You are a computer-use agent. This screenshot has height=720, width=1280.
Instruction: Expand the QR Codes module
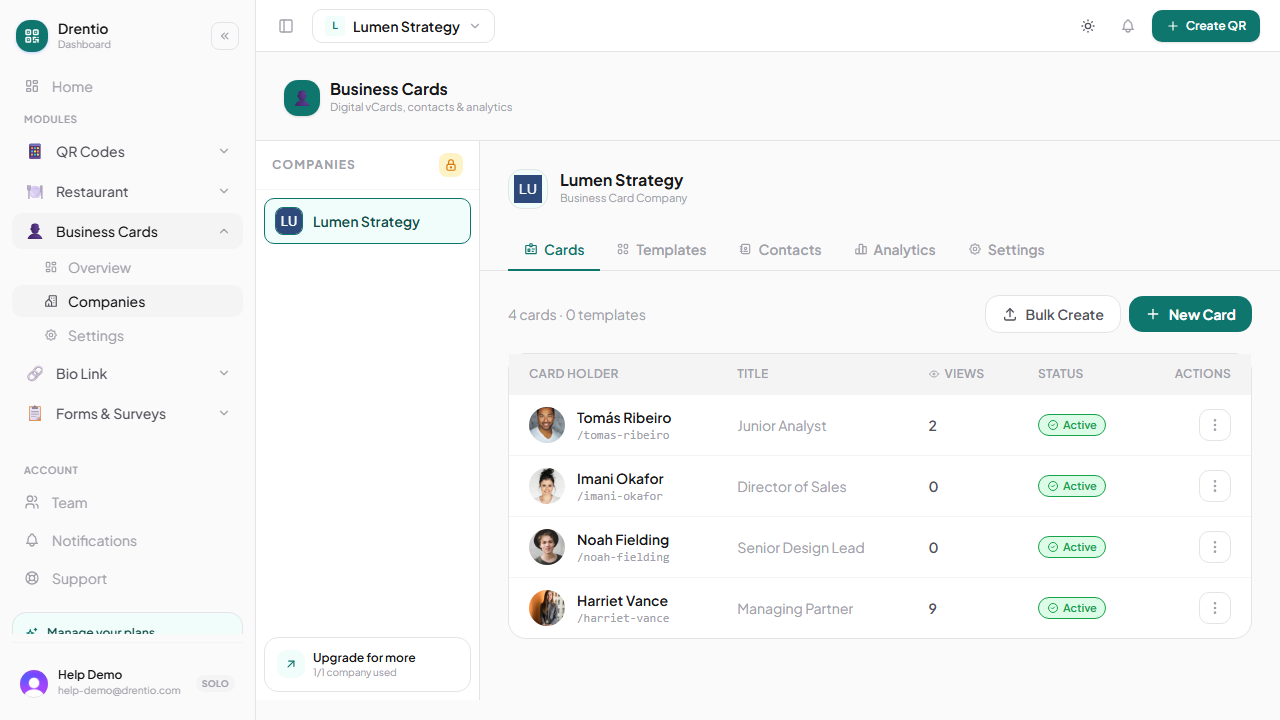[127, 152]
